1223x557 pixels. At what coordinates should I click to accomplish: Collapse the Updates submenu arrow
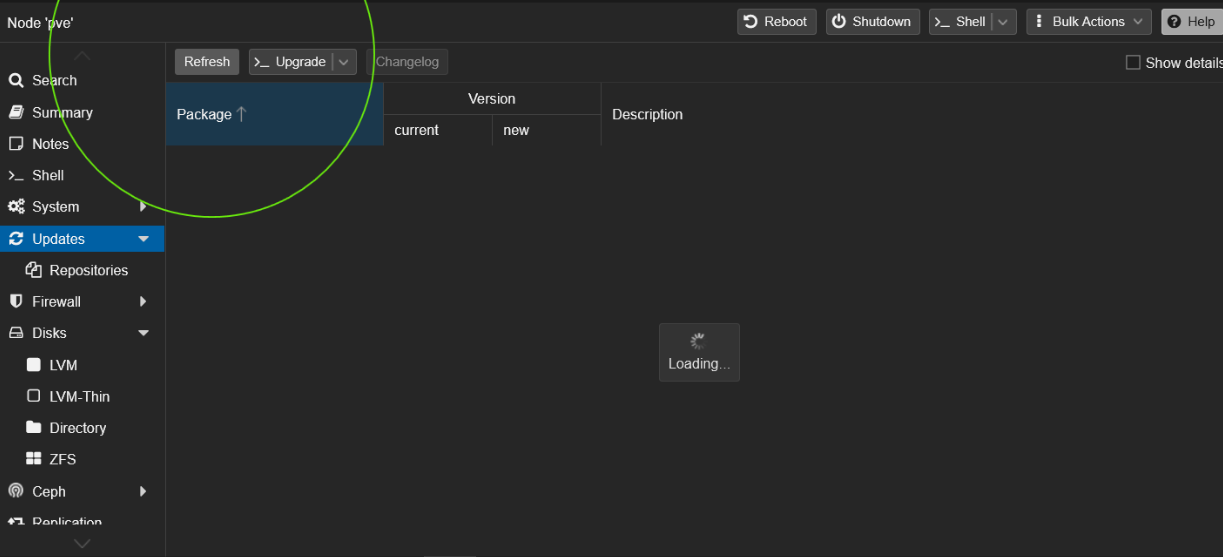143,239
